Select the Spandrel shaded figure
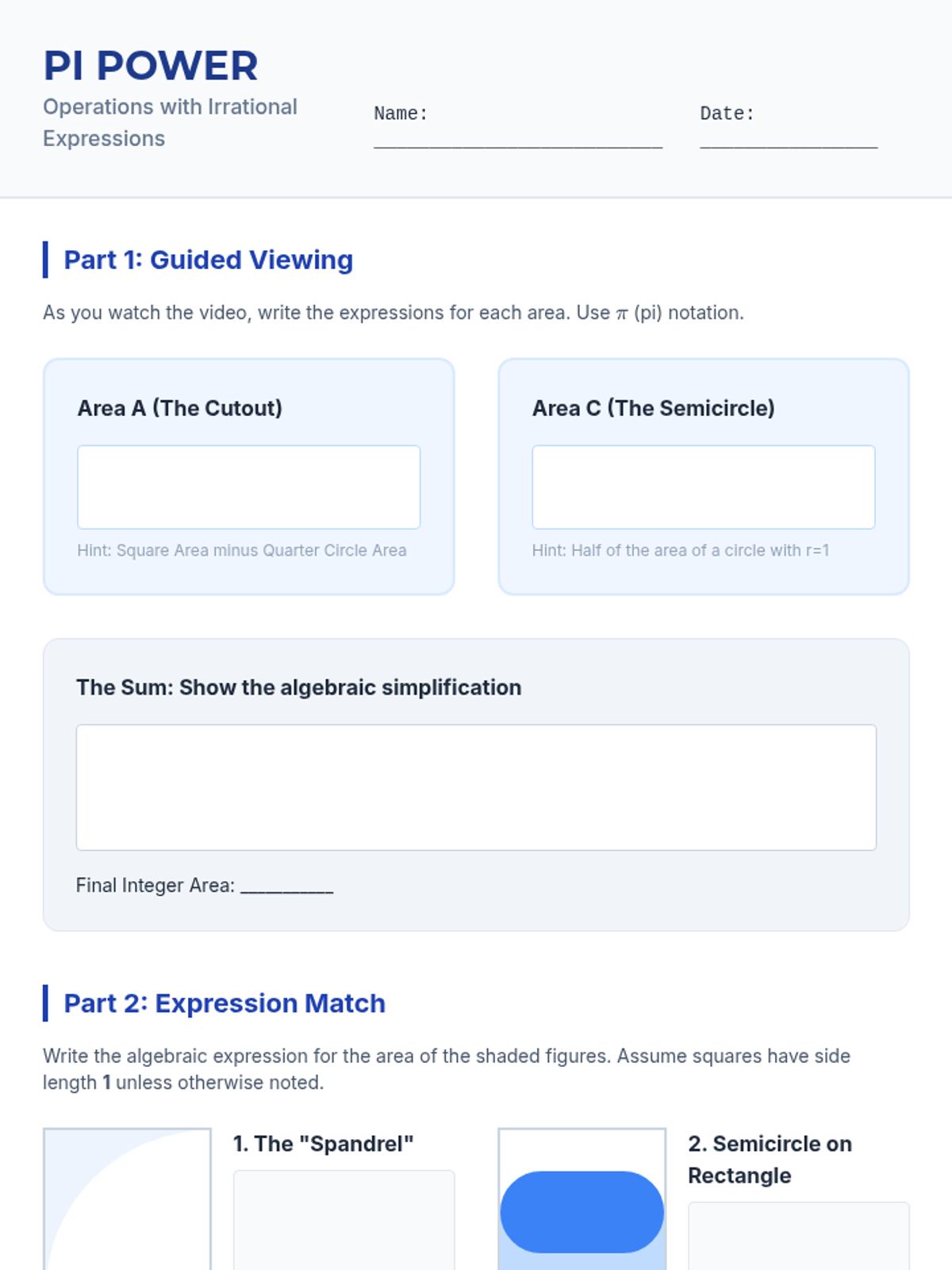 tap(127, 1200)
